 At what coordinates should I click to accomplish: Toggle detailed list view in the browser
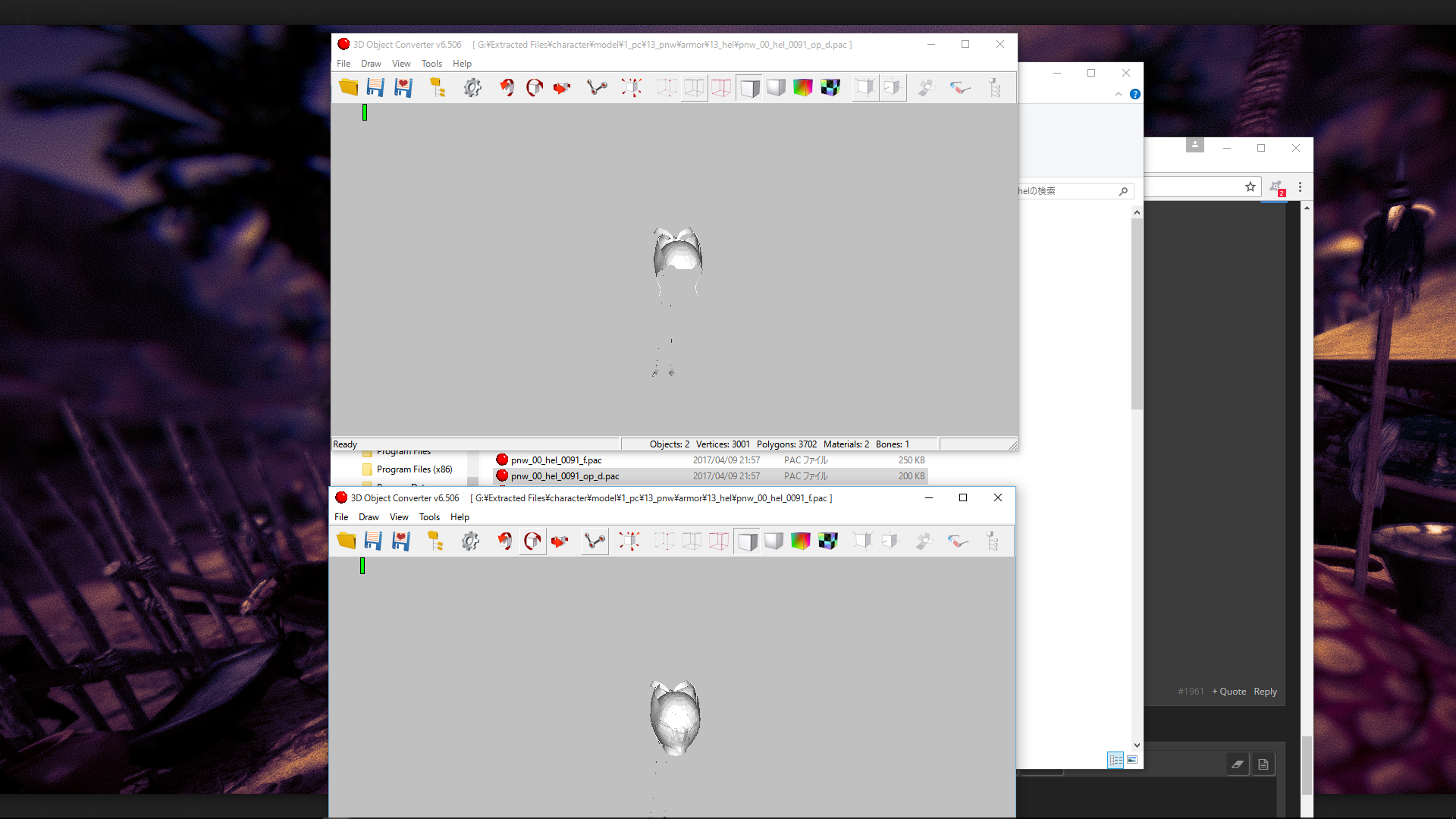pyautogui.click(x=1116, y=760)
